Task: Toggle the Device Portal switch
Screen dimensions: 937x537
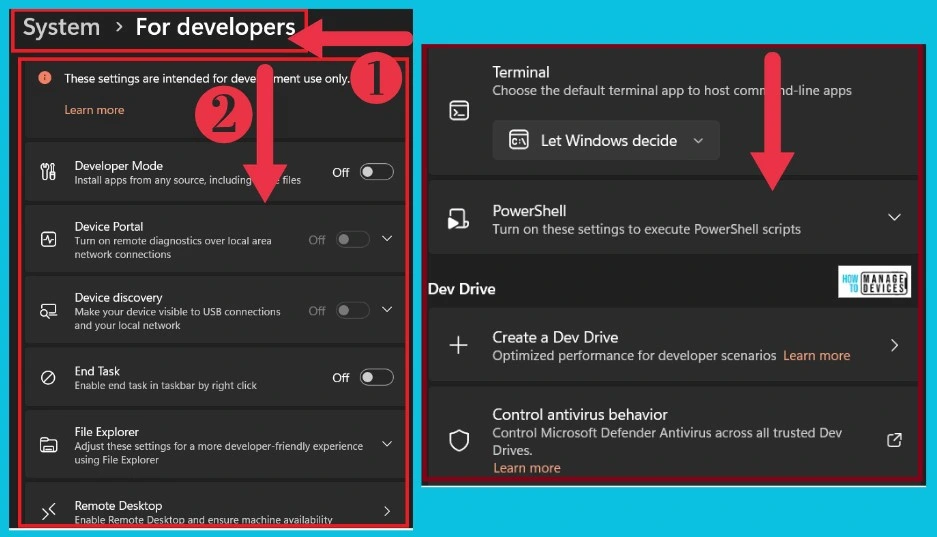Action: click(353, 240)
